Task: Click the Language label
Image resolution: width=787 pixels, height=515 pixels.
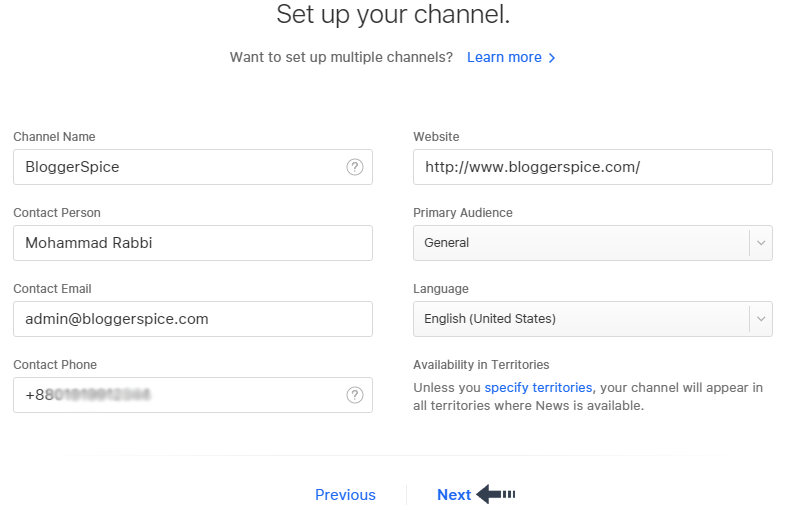Action: (x=441, y=289)
